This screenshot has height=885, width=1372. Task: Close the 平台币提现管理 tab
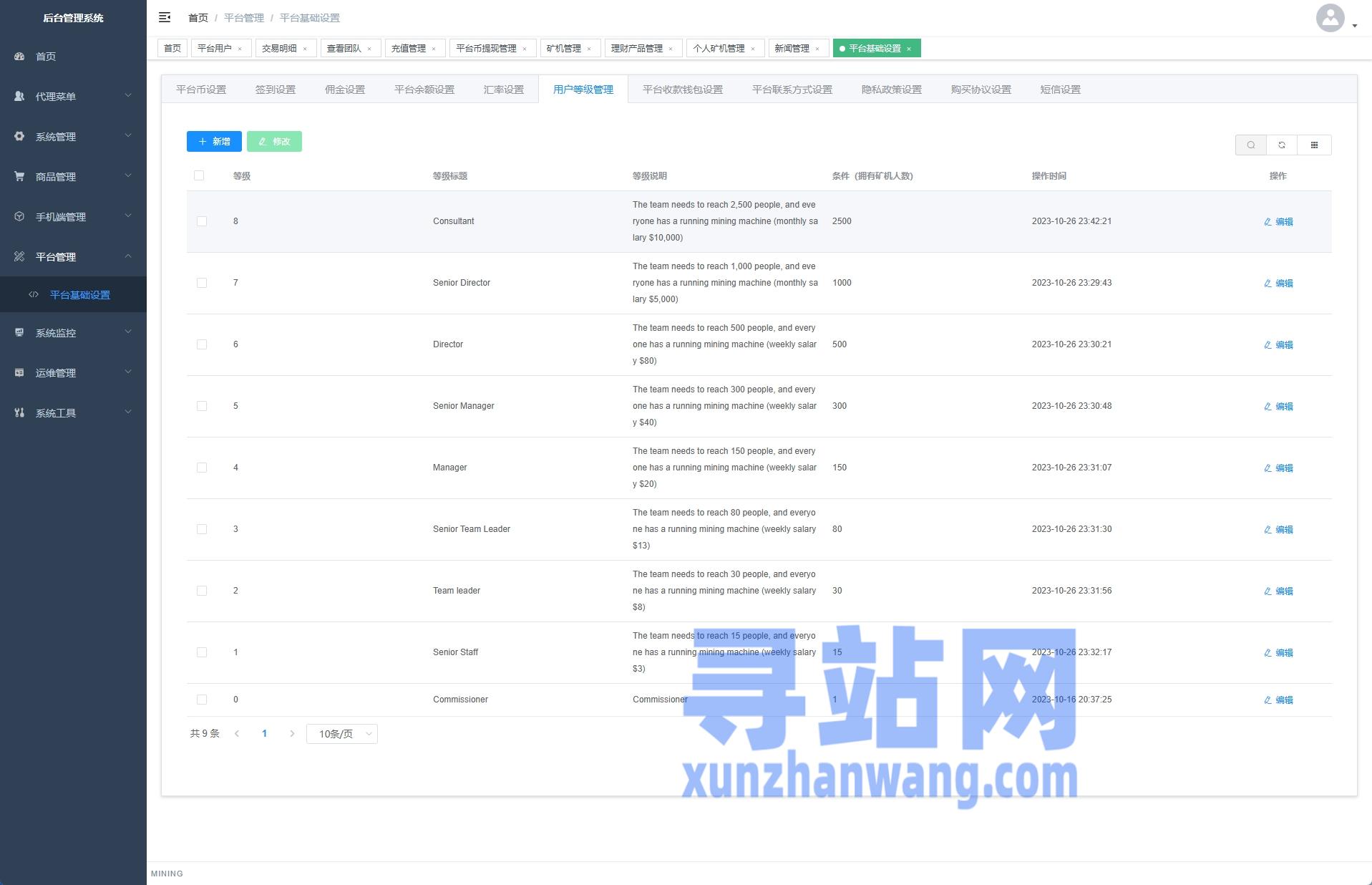[x=525, y=49]
